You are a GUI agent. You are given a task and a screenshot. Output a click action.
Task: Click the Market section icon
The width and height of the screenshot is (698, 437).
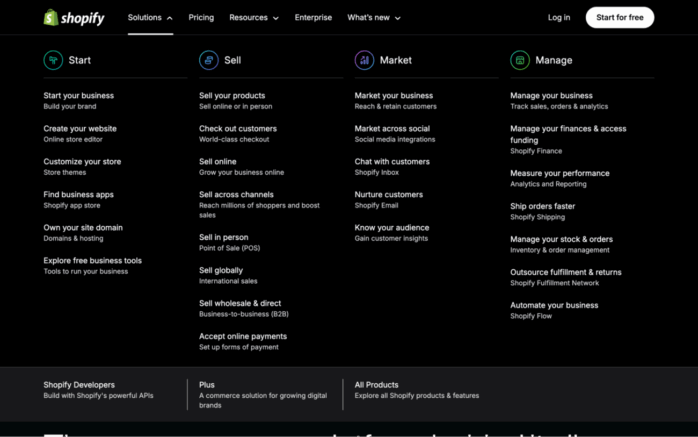point(364,60)
